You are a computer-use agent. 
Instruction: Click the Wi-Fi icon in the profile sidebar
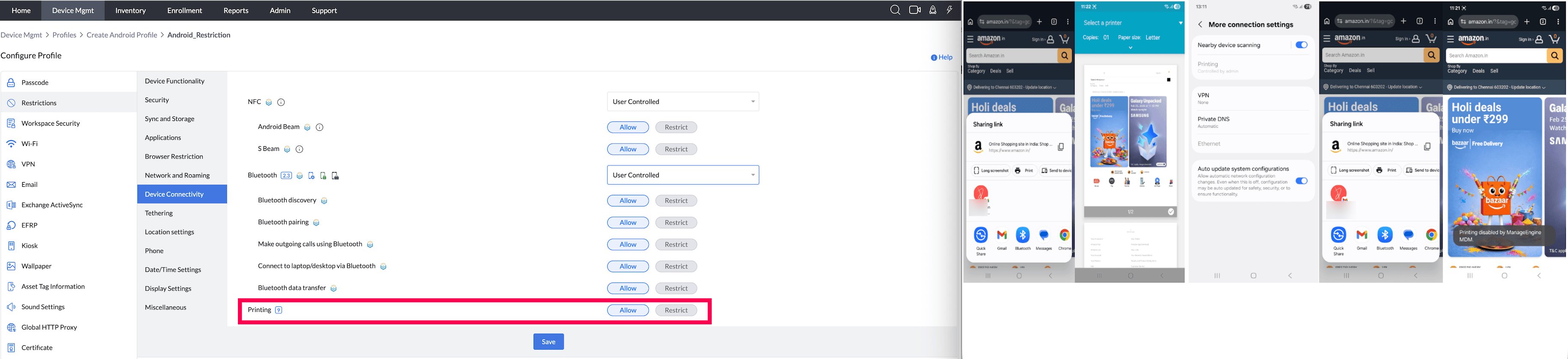click(11, 144)
